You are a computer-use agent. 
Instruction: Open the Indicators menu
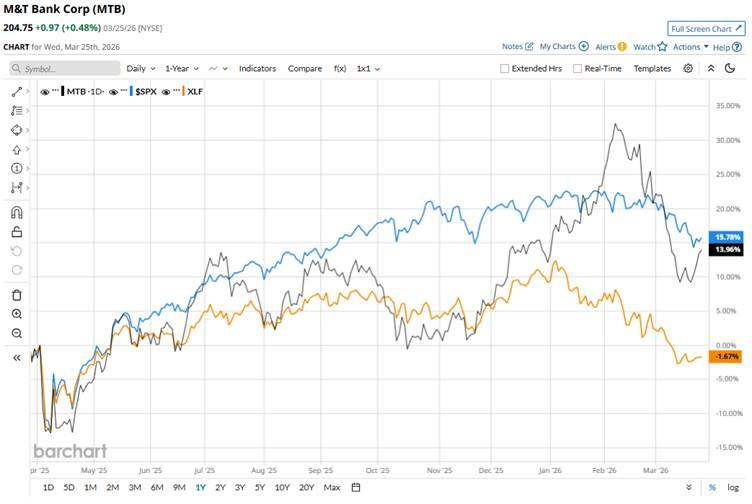pyautogui.click(x=257, y=68)
